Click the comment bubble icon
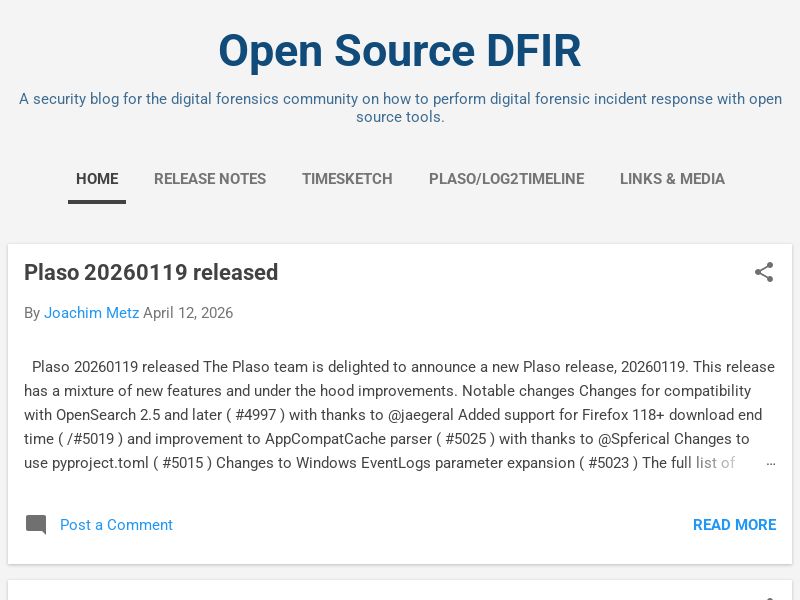This screenshot has height=600, width=800. (x=36, y=525)
